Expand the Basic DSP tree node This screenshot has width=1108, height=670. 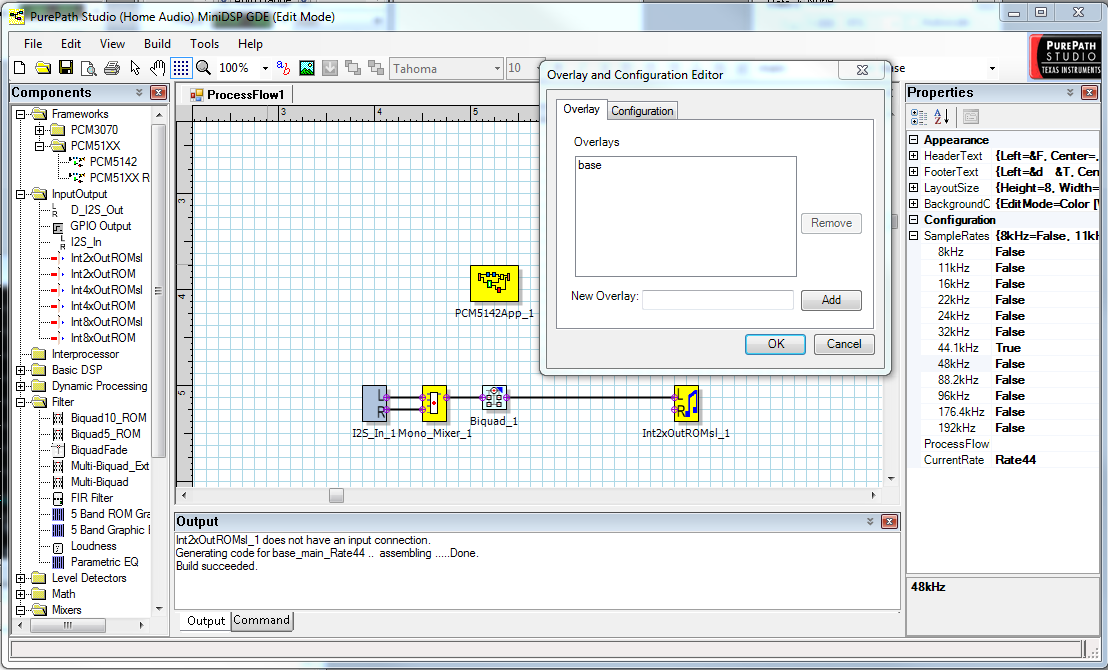coord(20,370)
